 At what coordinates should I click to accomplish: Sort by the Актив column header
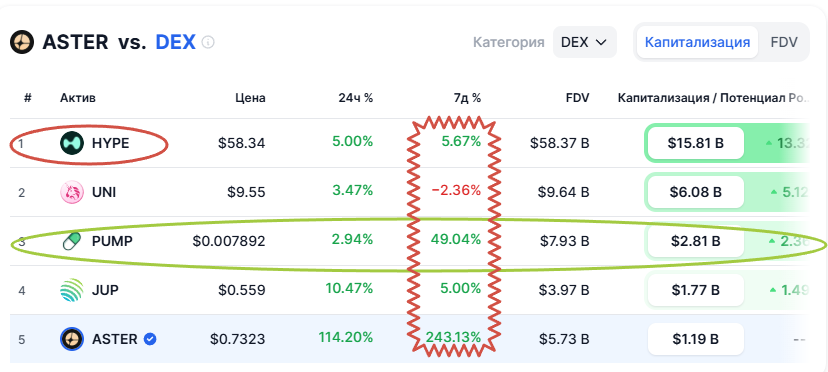click(78, 98)
